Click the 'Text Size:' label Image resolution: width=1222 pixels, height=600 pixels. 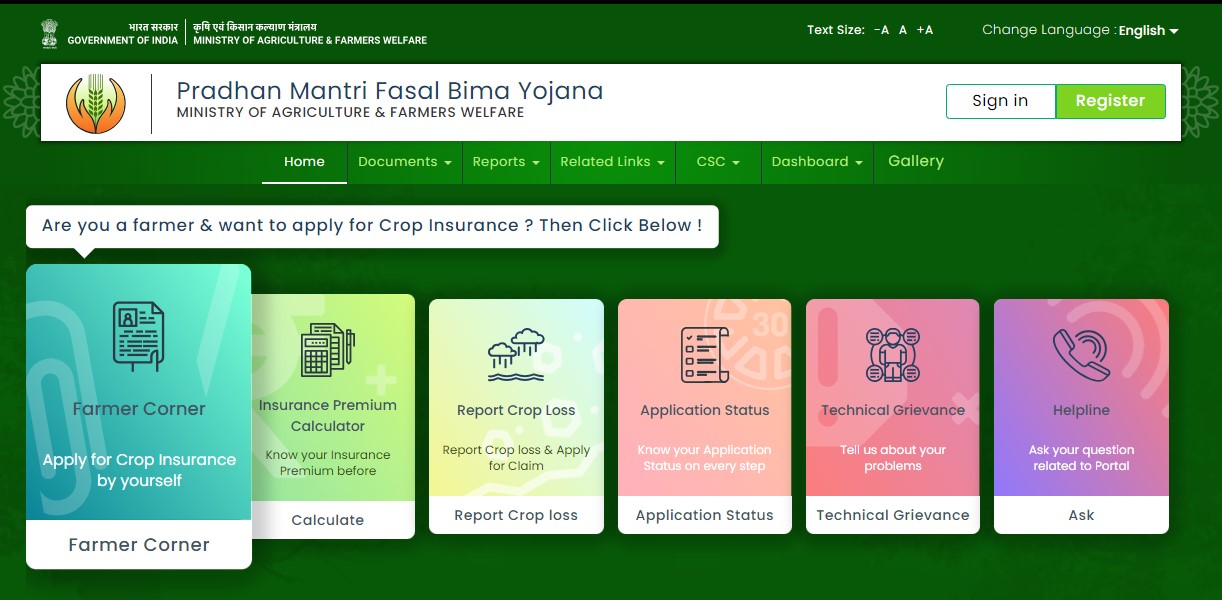point(836,30)
